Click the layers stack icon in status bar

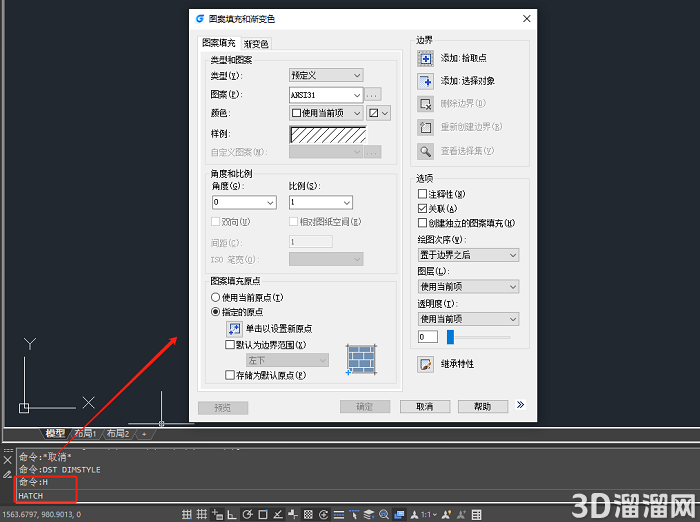(x=369, y=514)
